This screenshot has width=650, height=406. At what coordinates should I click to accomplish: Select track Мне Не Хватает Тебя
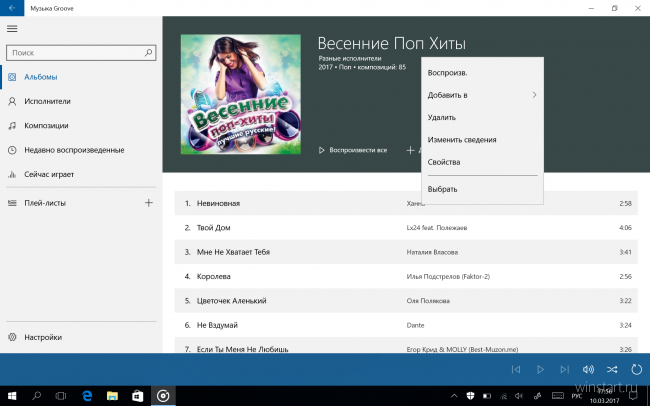click(233, 252)
